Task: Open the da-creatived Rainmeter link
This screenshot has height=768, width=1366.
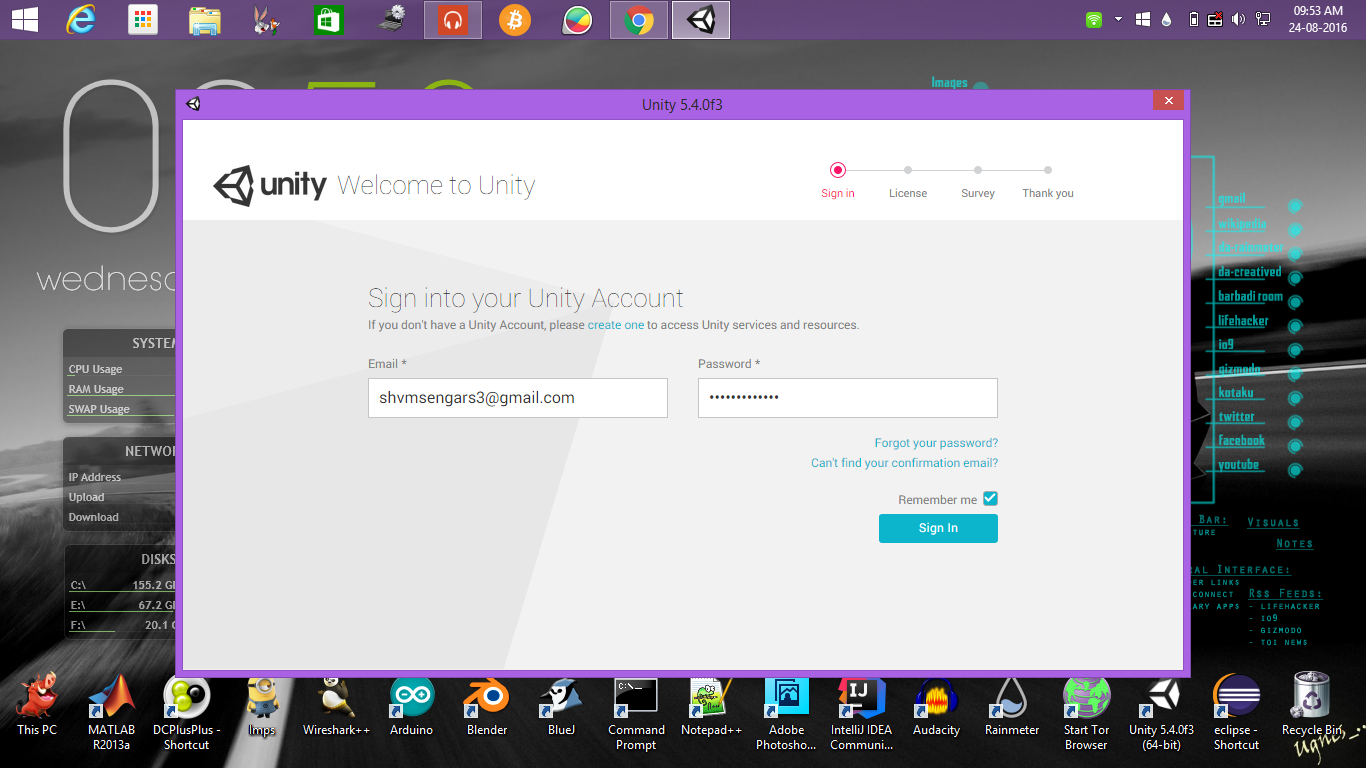Action: click(1249, 272)
